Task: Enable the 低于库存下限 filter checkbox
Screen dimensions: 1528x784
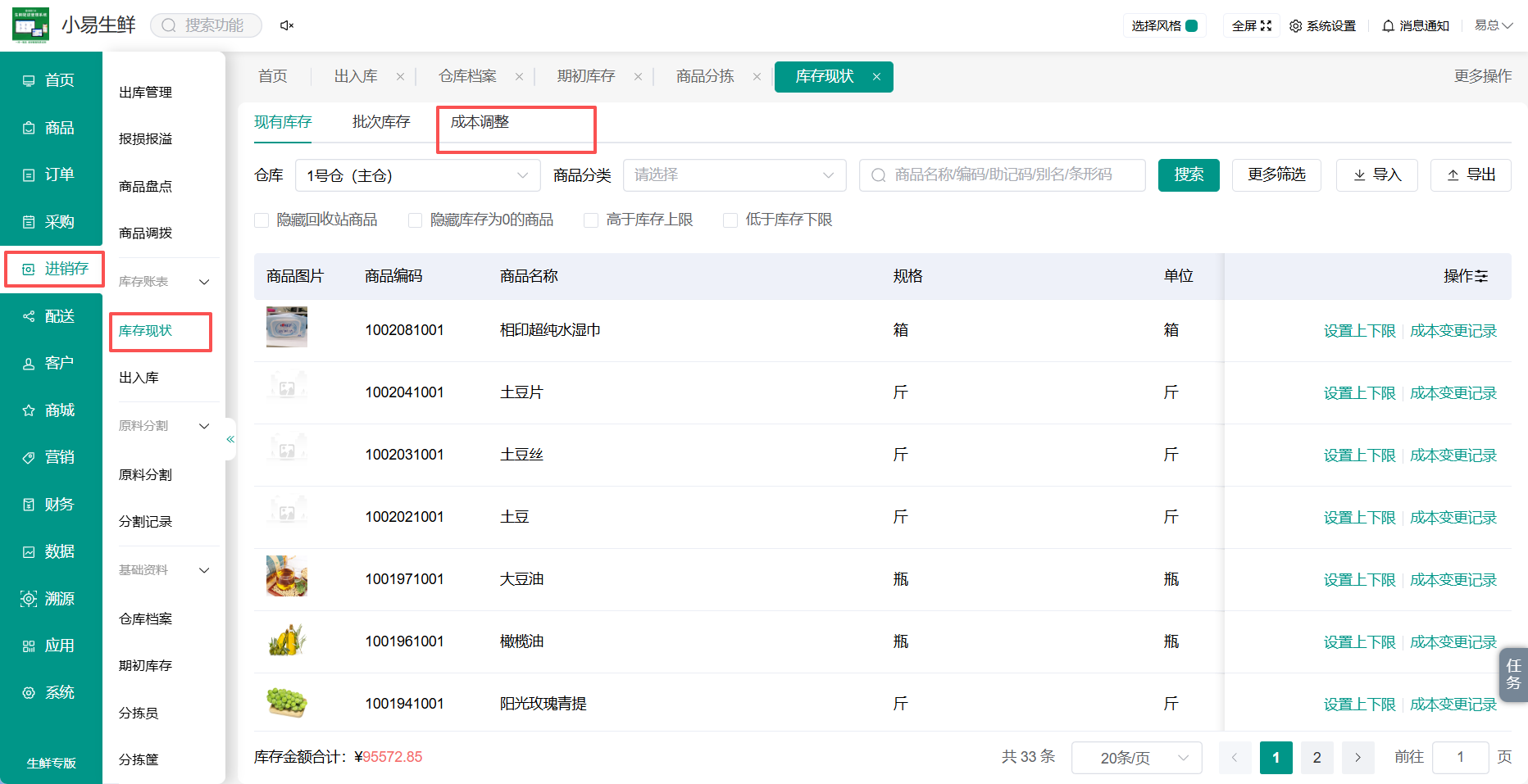Action: pyautogui.click(x=730, y=220)
